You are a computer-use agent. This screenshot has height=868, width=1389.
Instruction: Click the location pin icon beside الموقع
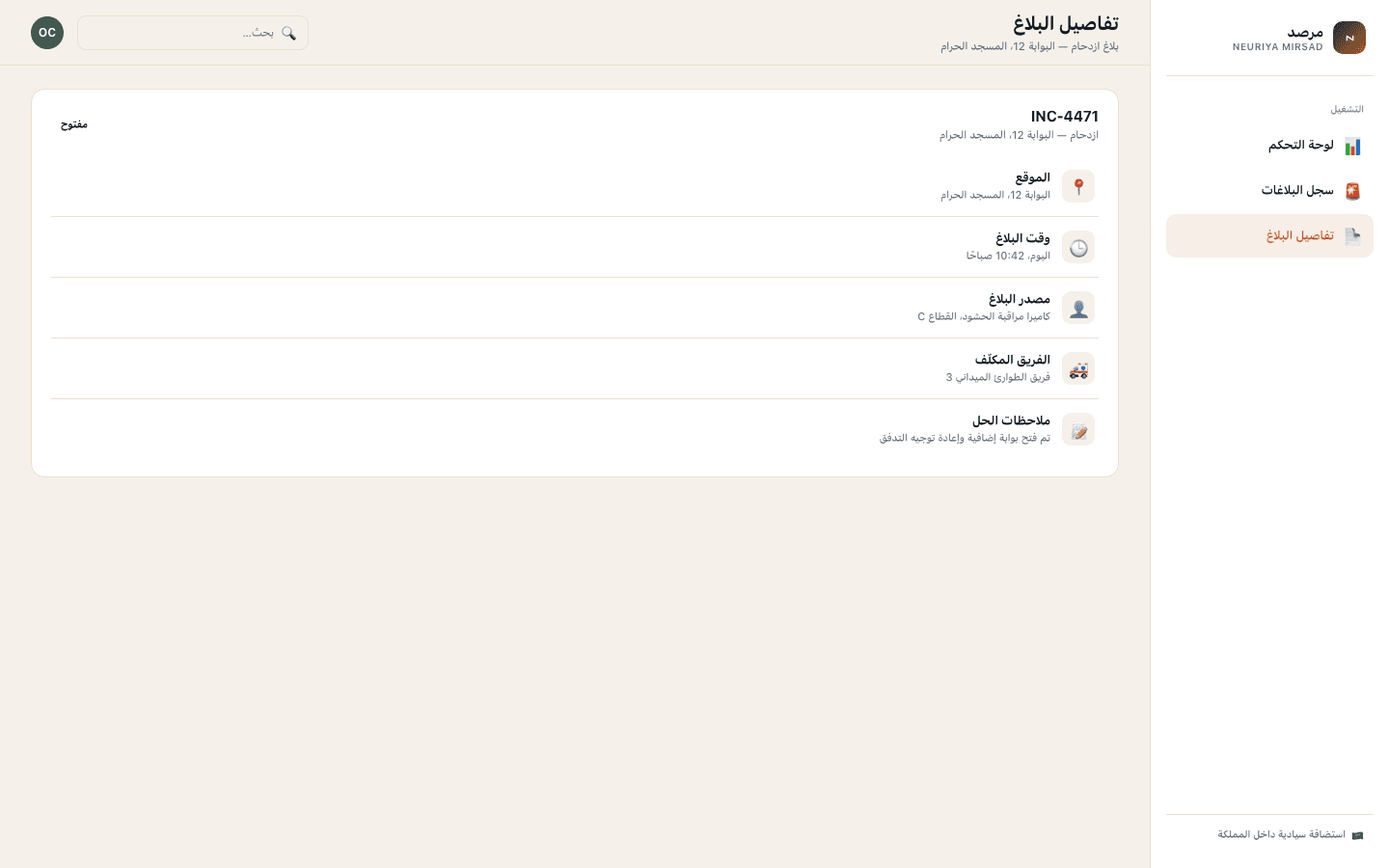pos(1078,186)
